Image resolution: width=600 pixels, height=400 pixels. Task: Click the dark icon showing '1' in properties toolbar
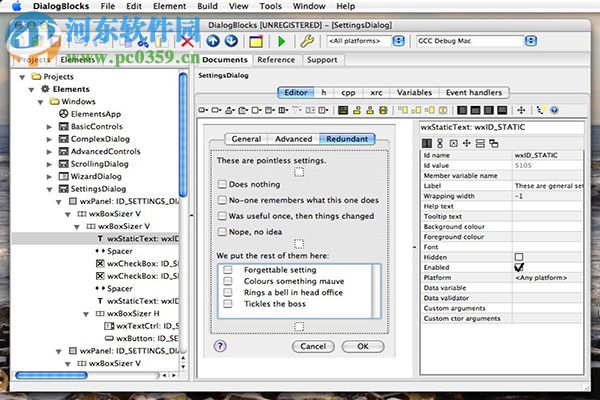pyautogui.click(x=427, y=144)
